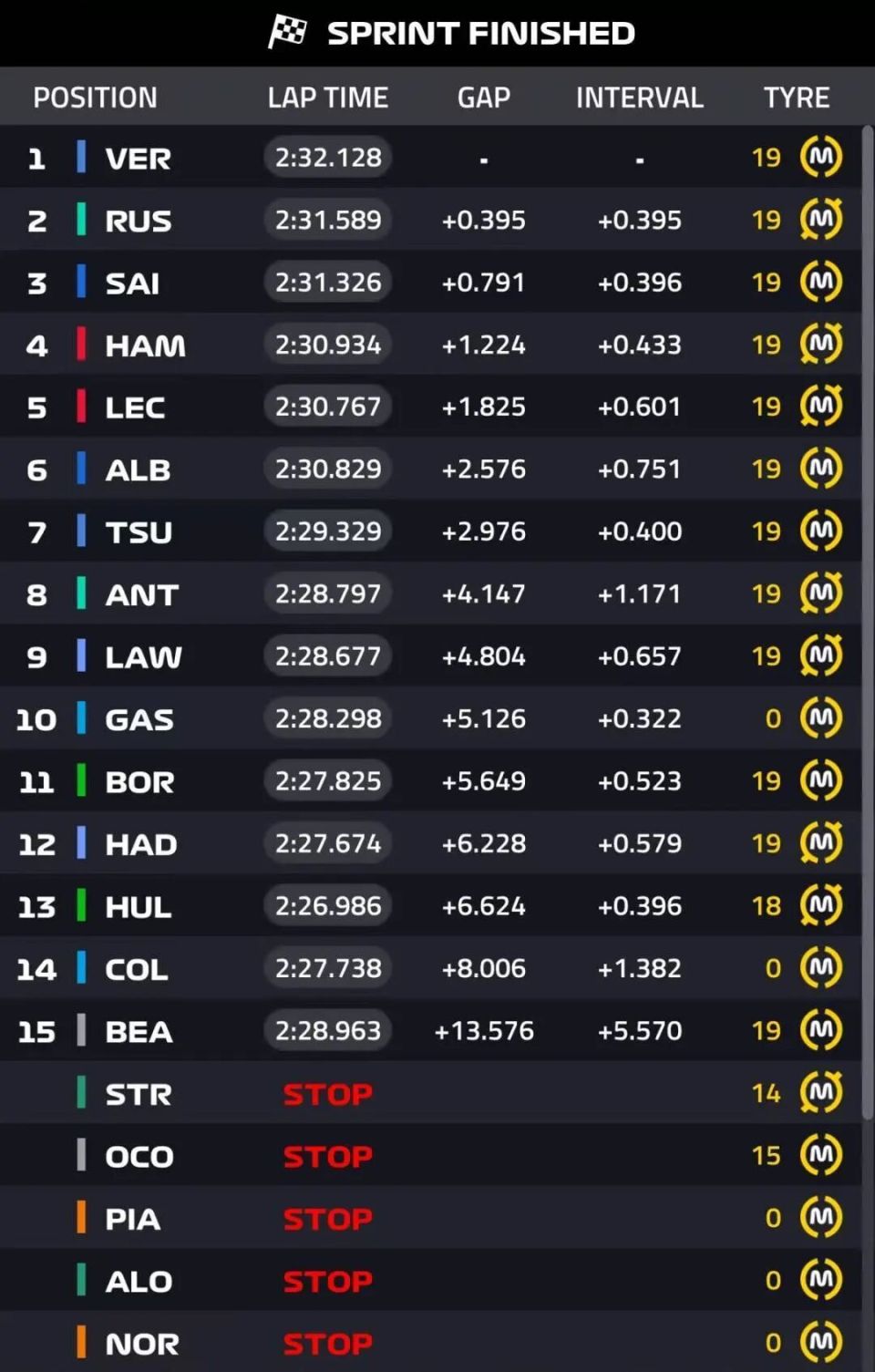The image size is (875, 1372).
Task: Open driver LEC in the standings
Action: pyautogui.click(x=135, y=407)
